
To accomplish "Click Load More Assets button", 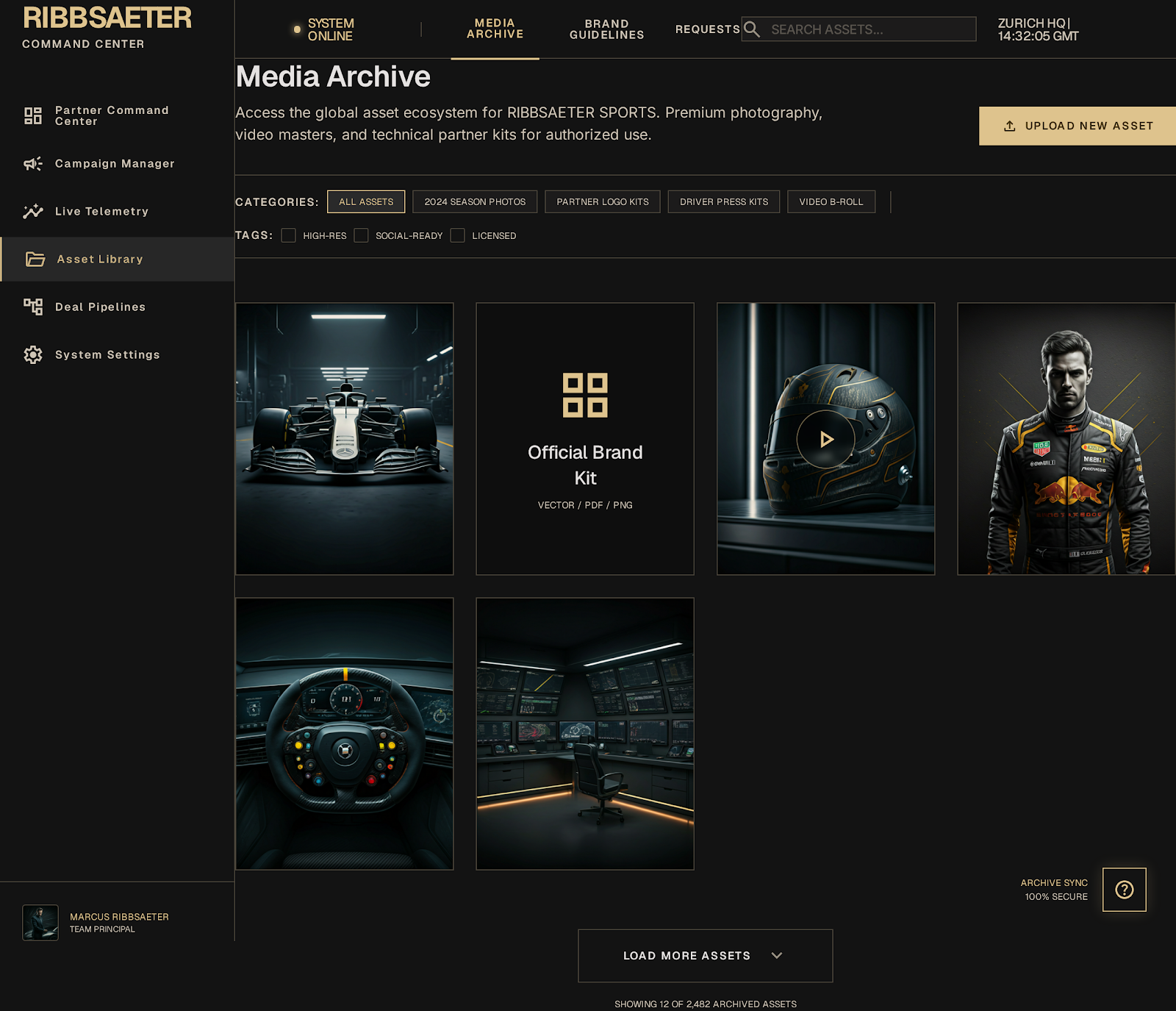I will 706,956.
